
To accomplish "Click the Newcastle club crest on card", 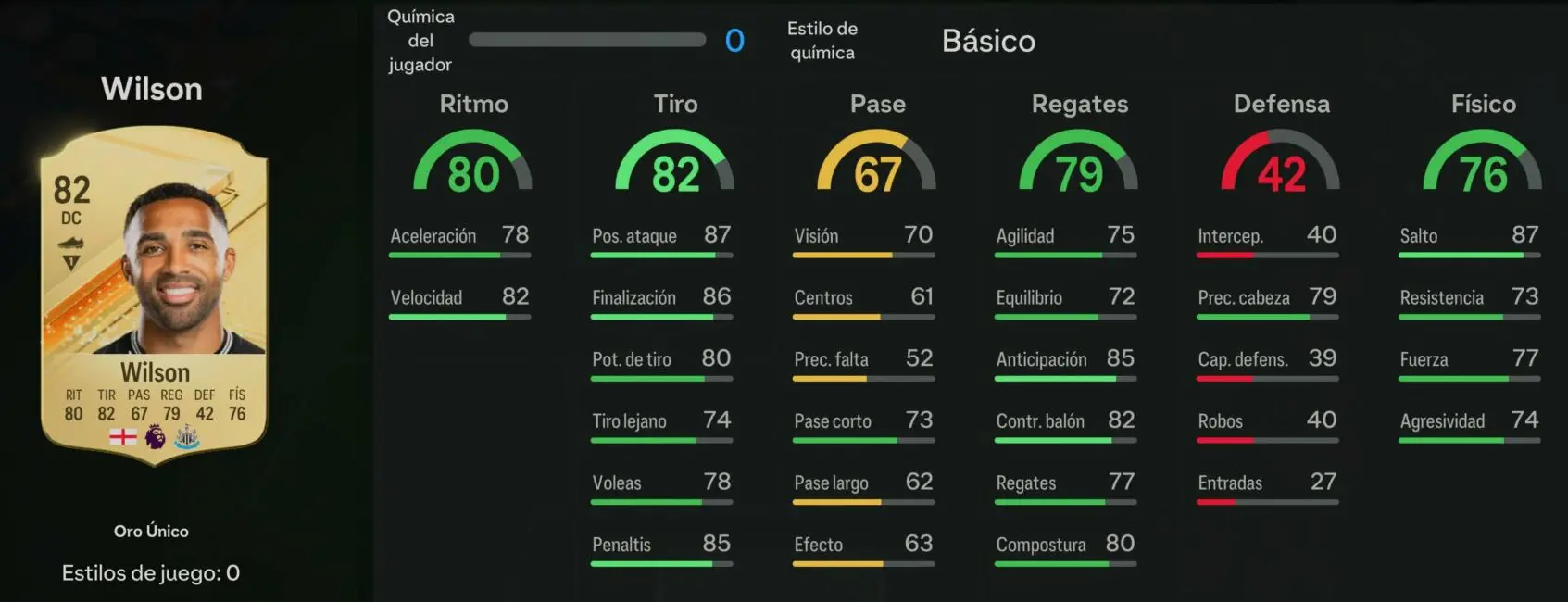I will pos(186,437).
